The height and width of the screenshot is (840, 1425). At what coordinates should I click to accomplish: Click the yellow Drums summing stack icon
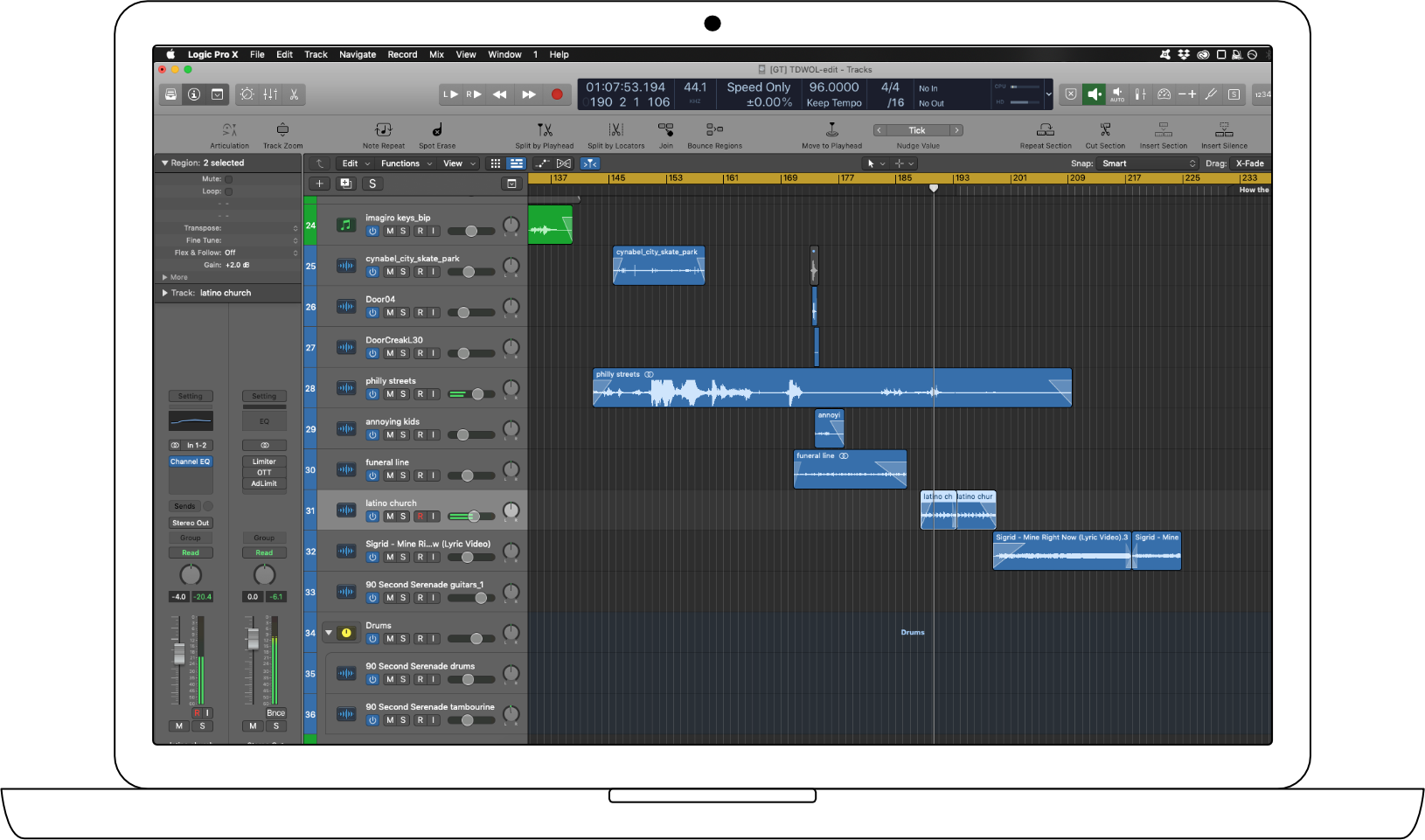tap(346, 633)
